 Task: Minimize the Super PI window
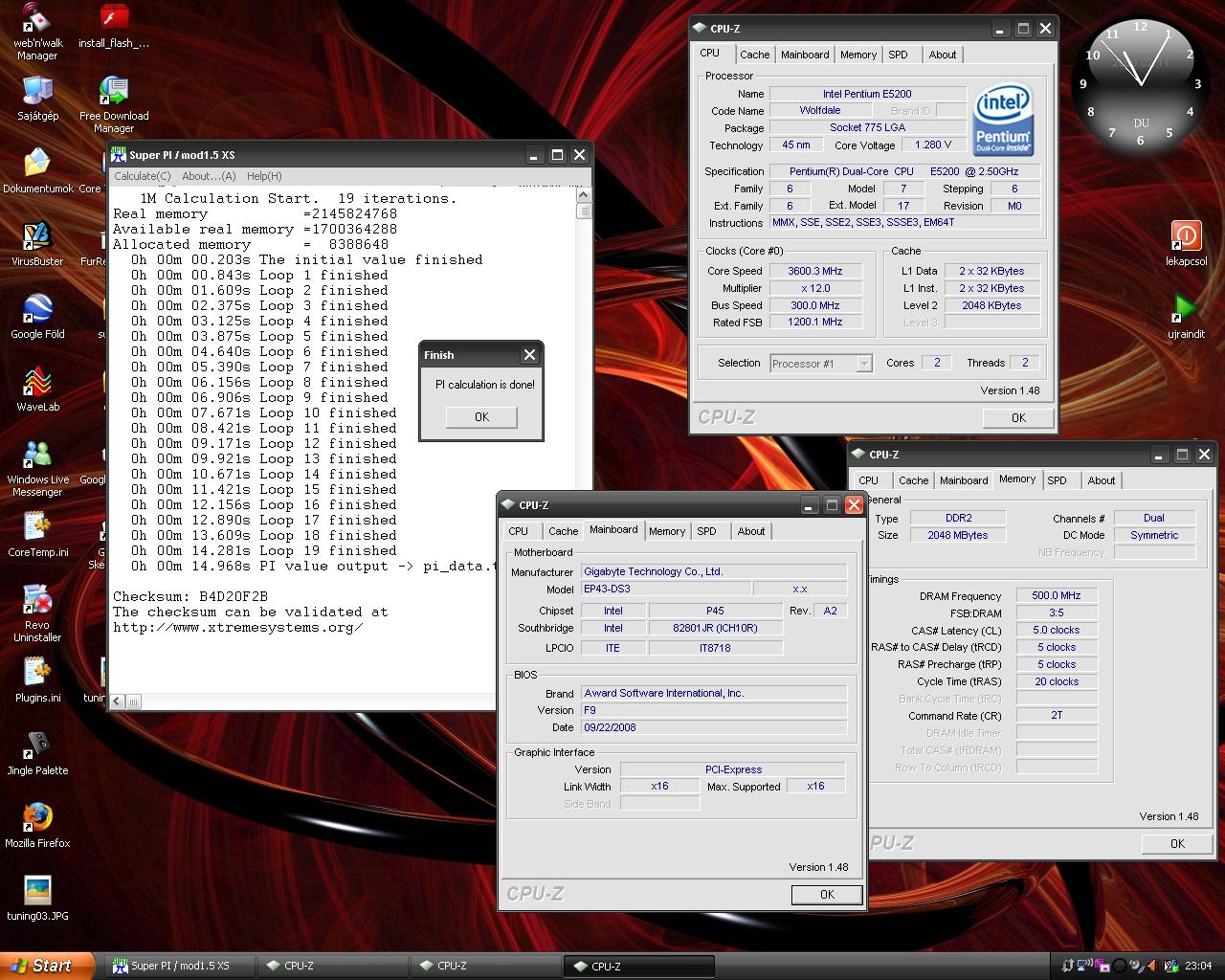(534, 154)
